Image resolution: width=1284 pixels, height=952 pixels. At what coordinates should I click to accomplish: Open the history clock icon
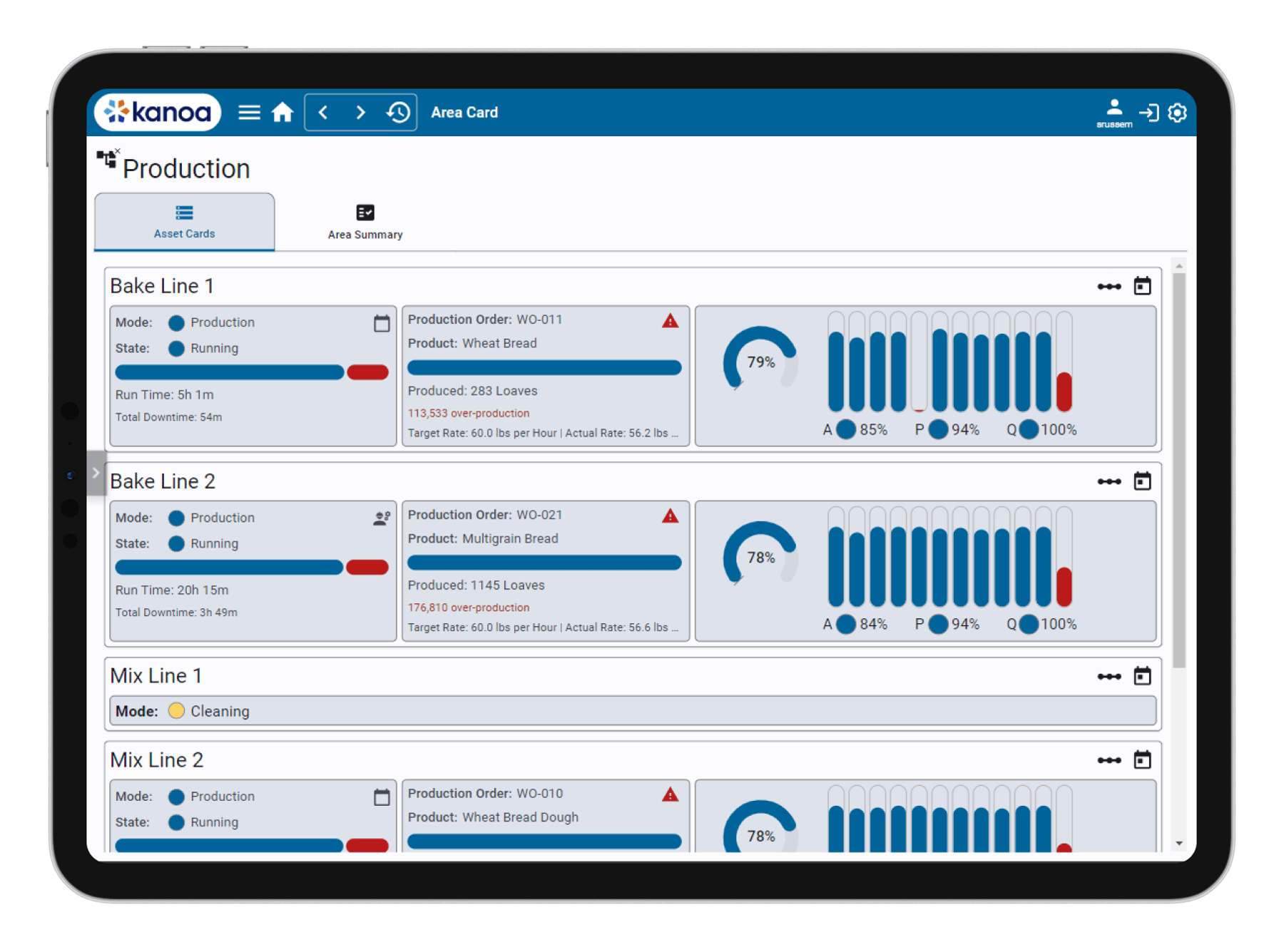398,113
